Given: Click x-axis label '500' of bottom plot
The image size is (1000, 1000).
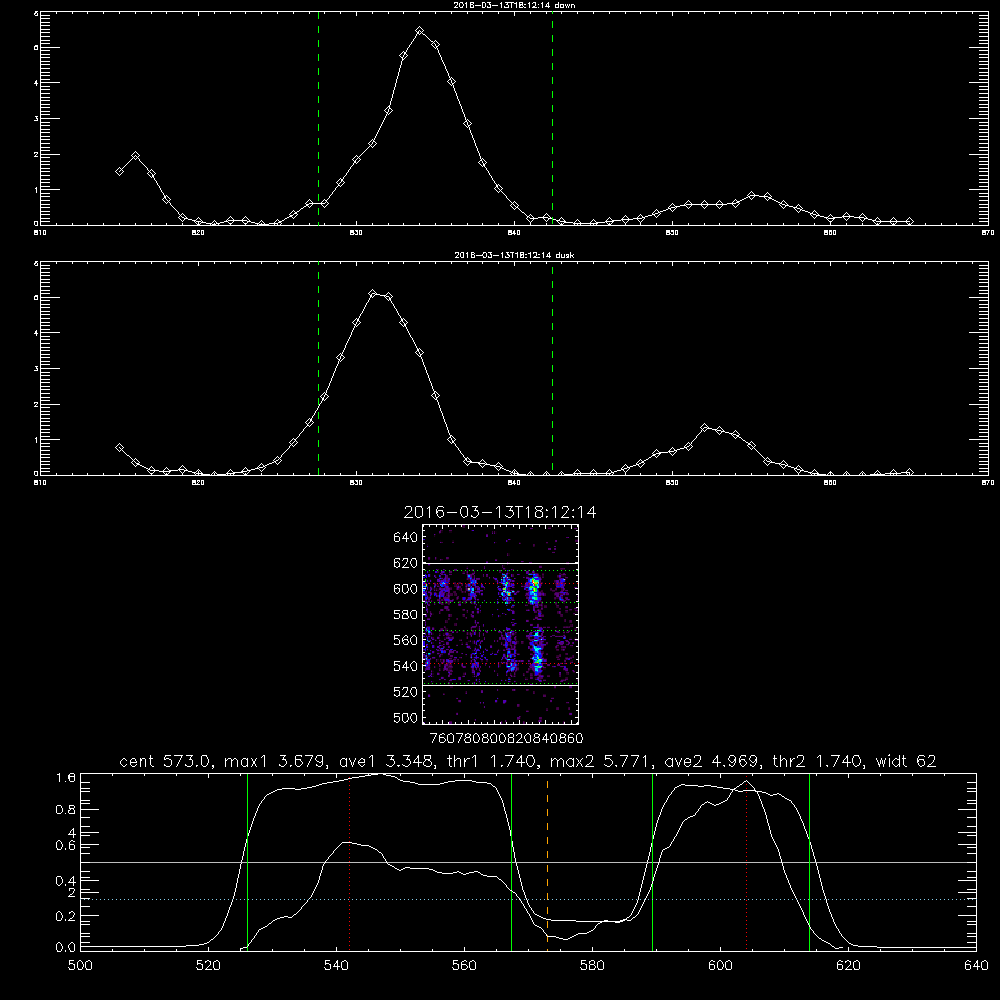Looking at the screenshot, I should tap(80, 966).
